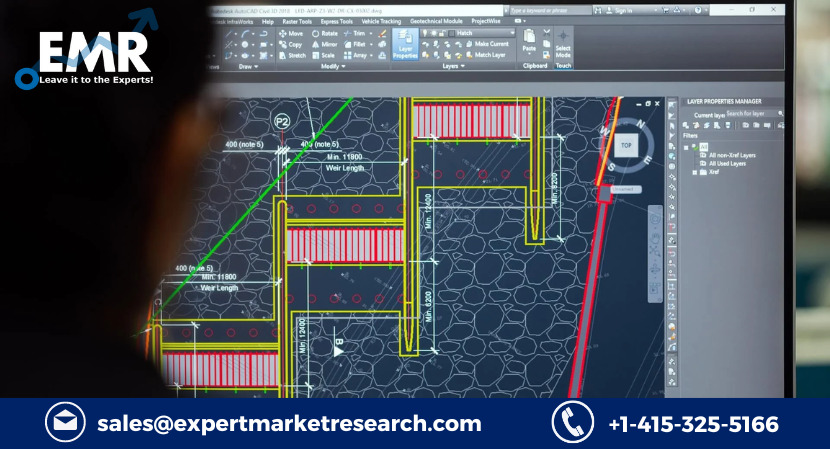Open the Raster Tools ribbon tab

297,22
